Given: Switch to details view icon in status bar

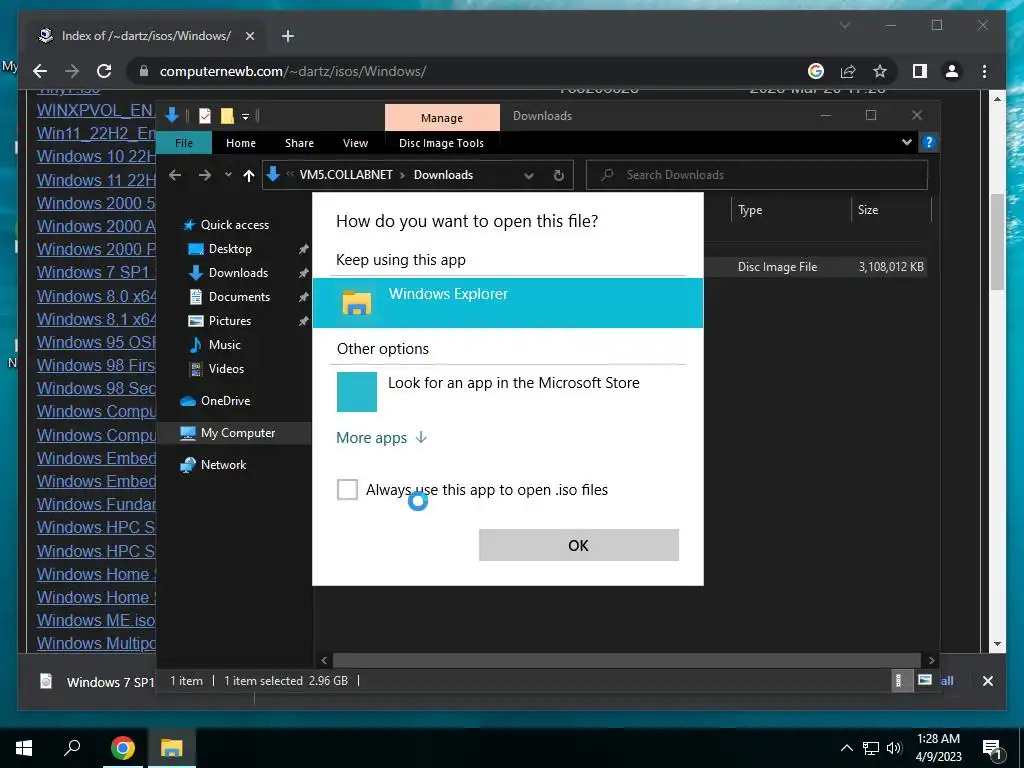Looking at the screenshot, I should point(899,680).
